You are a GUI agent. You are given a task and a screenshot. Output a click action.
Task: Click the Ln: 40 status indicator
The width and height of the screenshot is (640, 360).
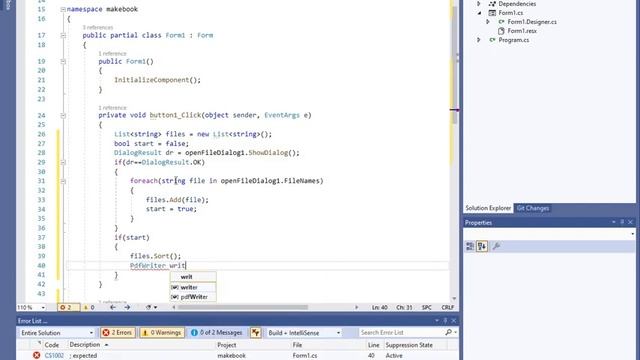pos(380,307)
